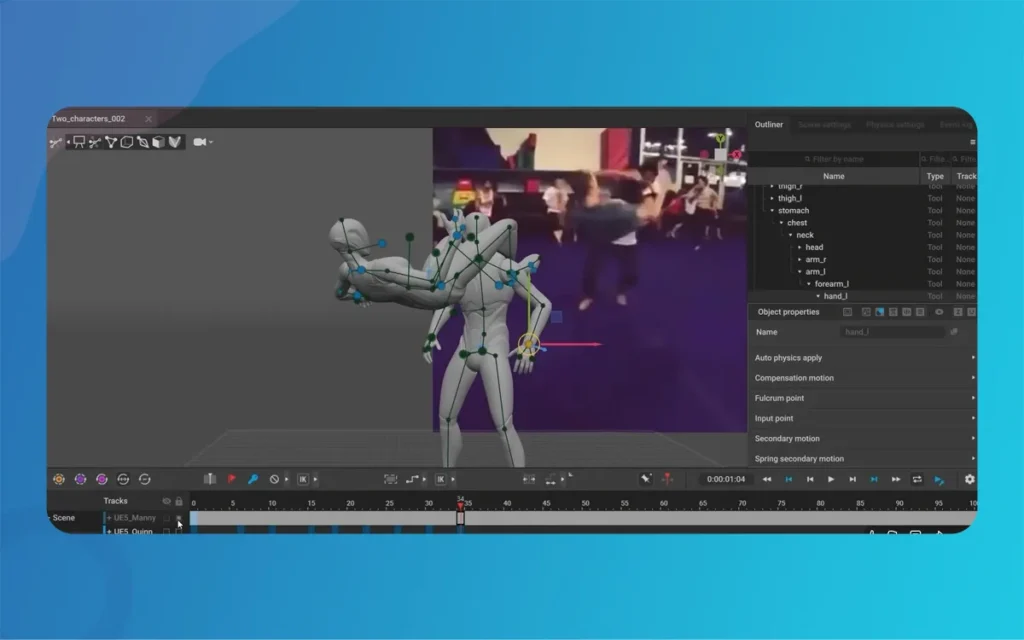Viewport: 1024px width, 640px height.
Task: Select the Two_characters_002 scene tab
Action: tap(89, 119)
